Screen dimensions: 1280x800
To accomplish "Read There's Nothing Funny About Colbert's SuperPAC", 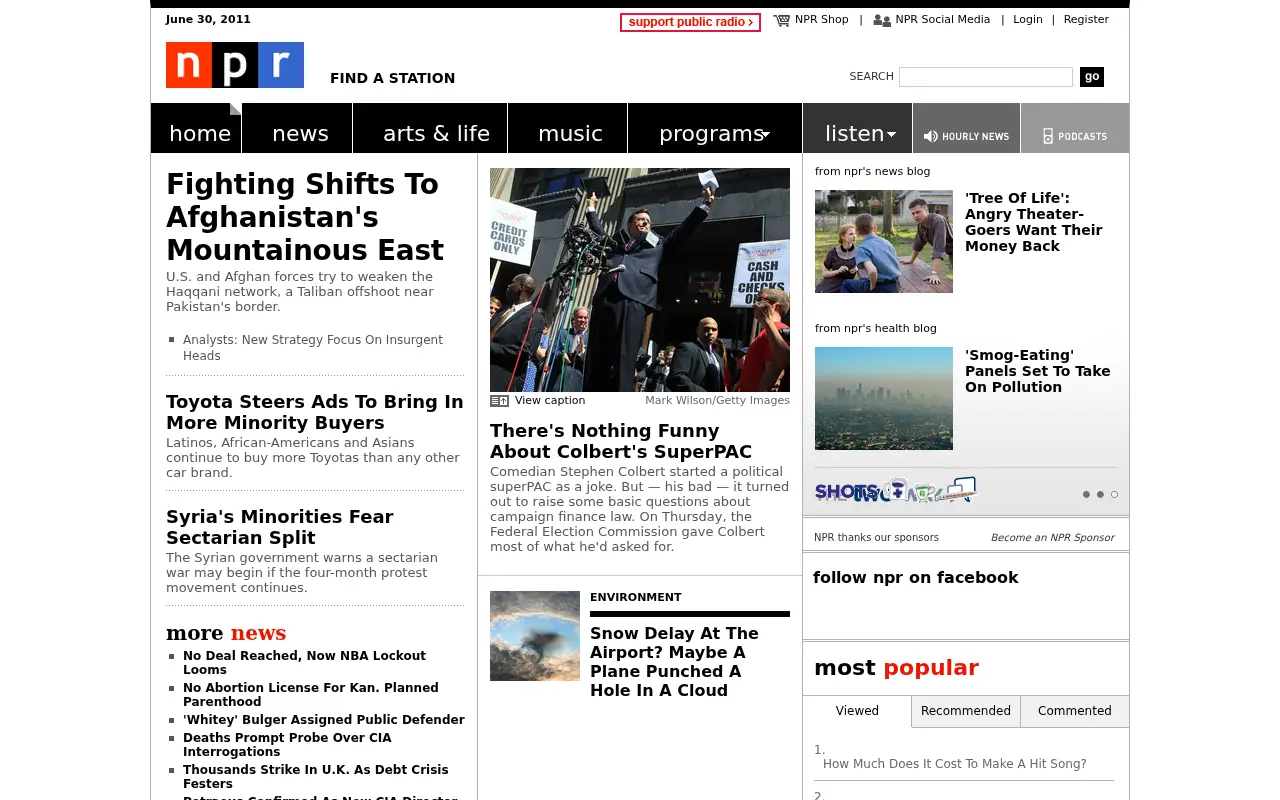I will [x=621, y=441].
